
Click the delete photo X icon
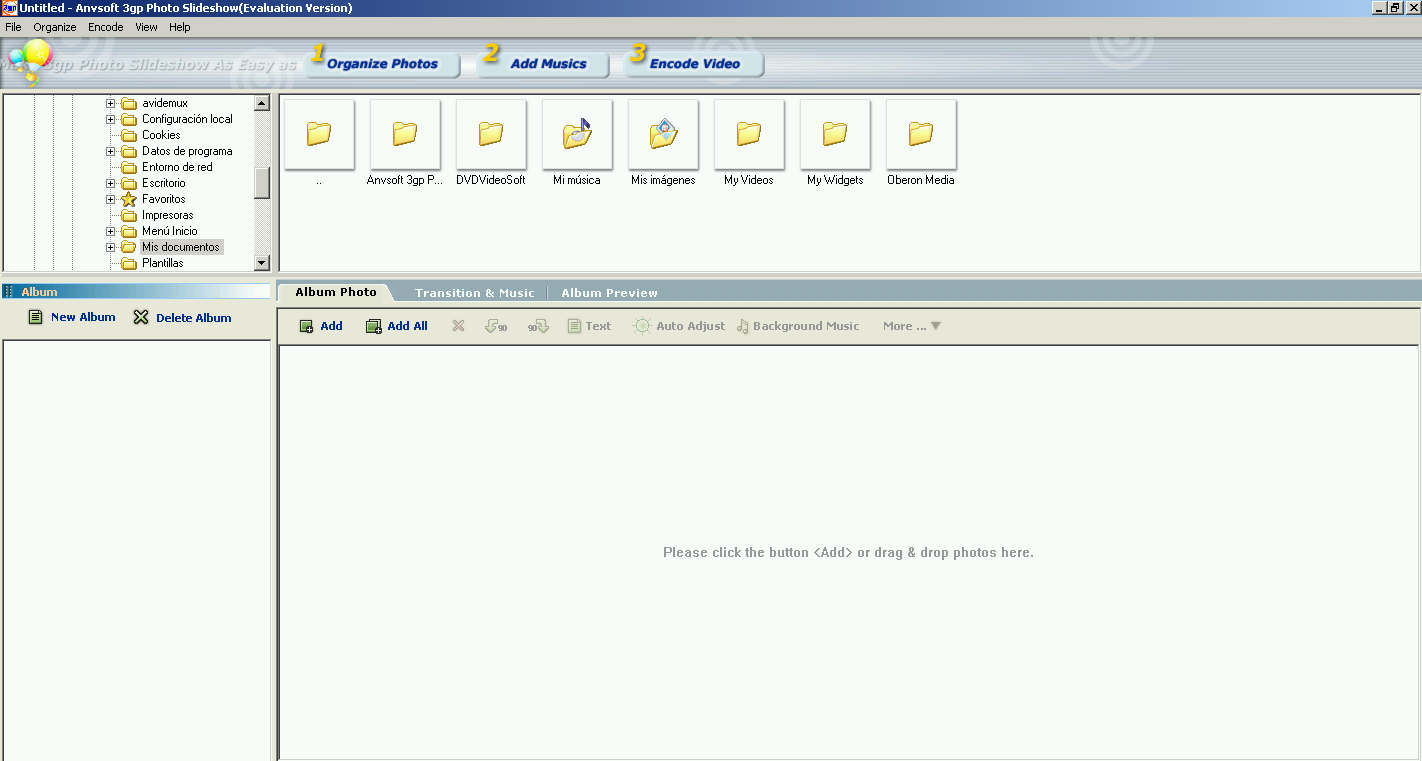coord(458,326)
